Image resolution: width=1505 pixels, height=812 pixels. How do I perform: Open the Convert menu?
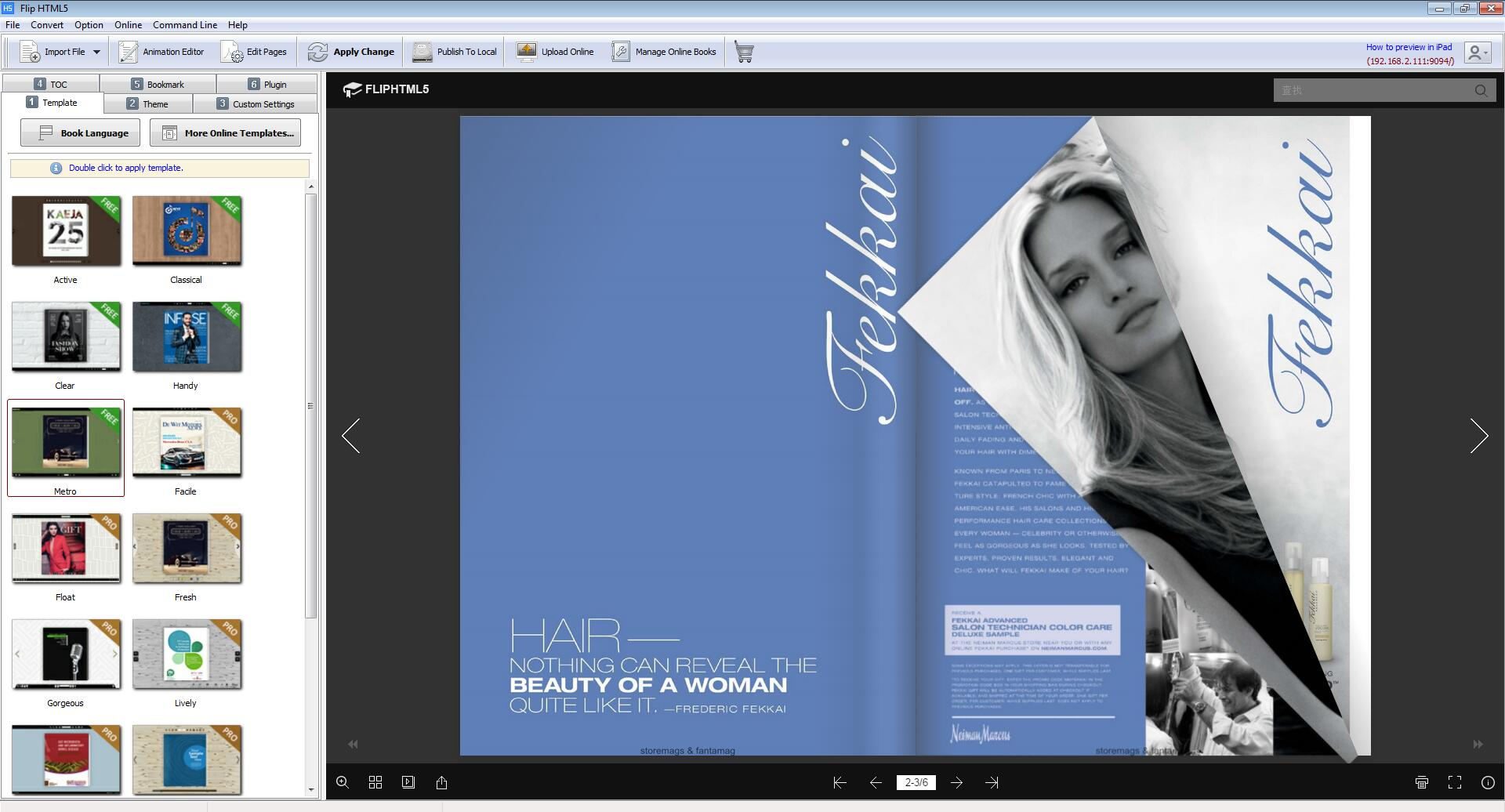point(47,25)
